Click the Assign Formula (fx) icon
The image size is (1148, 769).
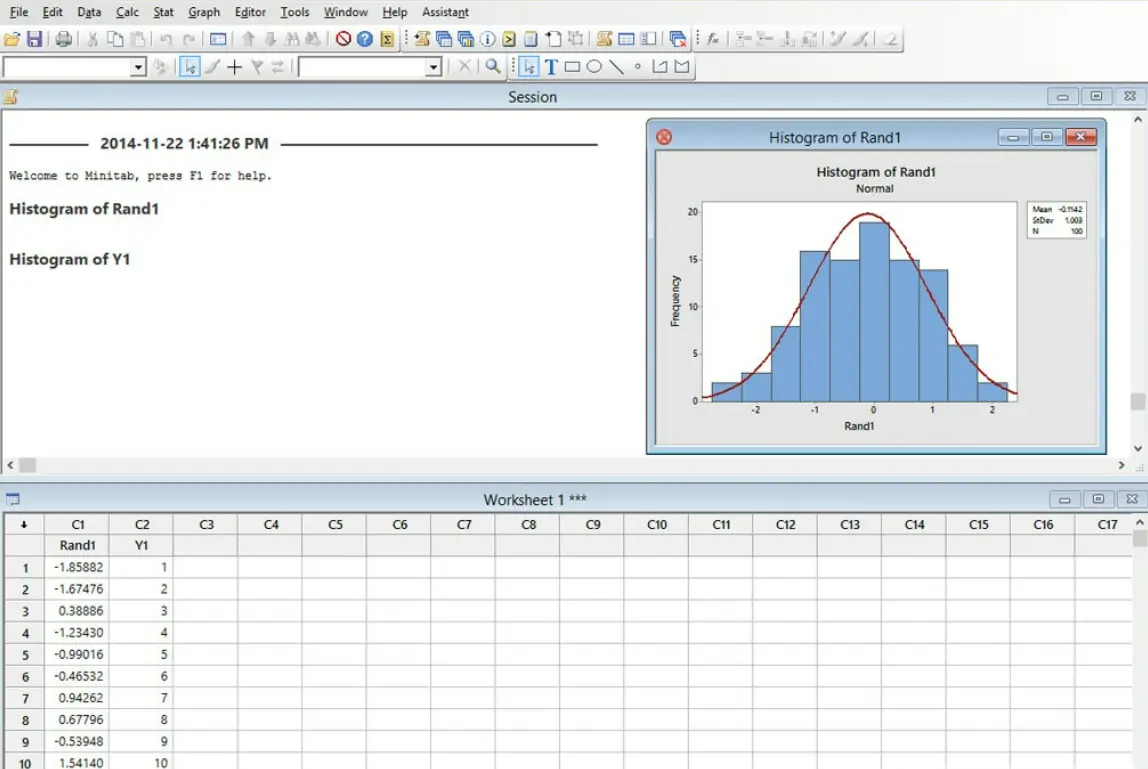pyautogui.click(x=712, y=39)
